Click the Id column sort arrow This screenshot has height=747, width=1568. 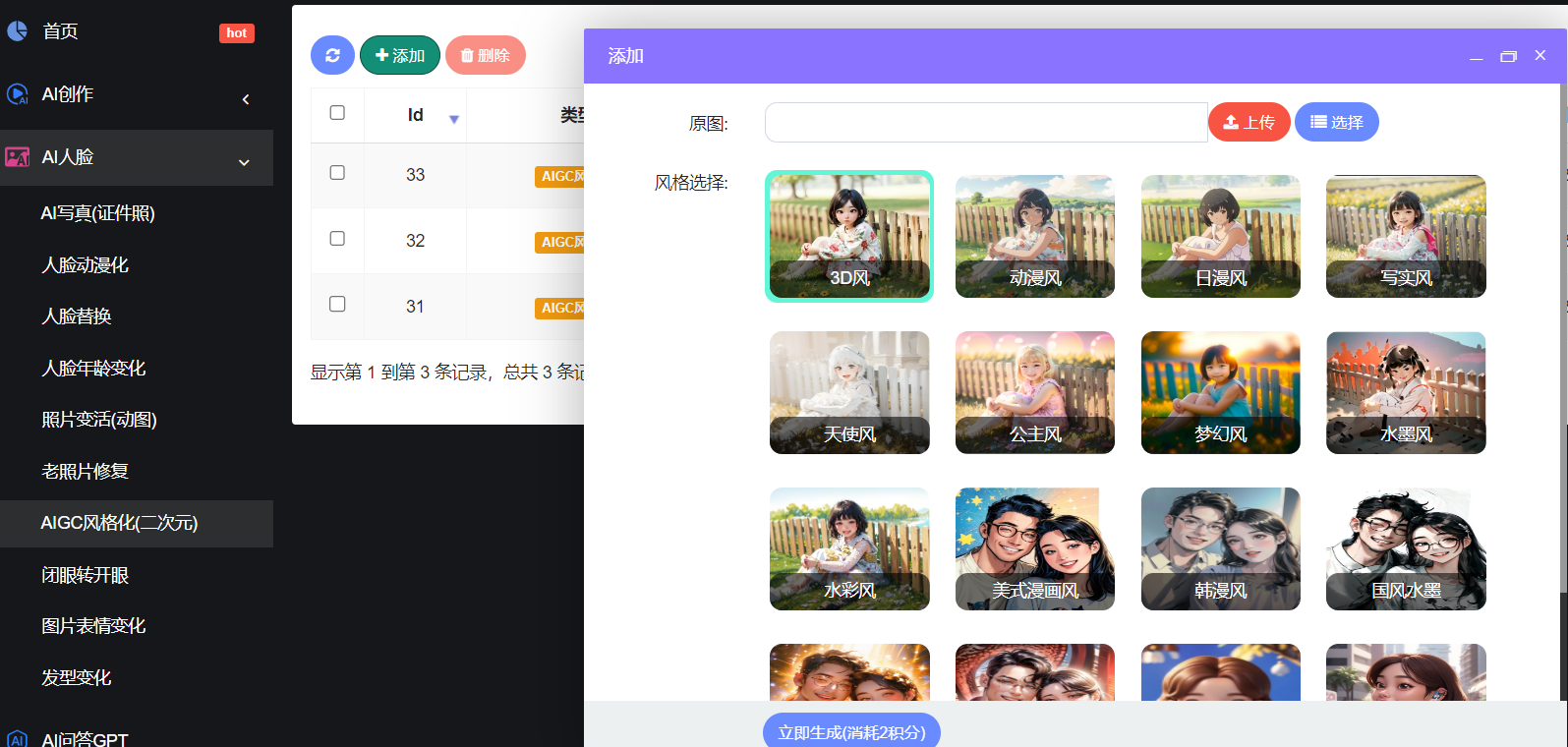pos(454,119)
